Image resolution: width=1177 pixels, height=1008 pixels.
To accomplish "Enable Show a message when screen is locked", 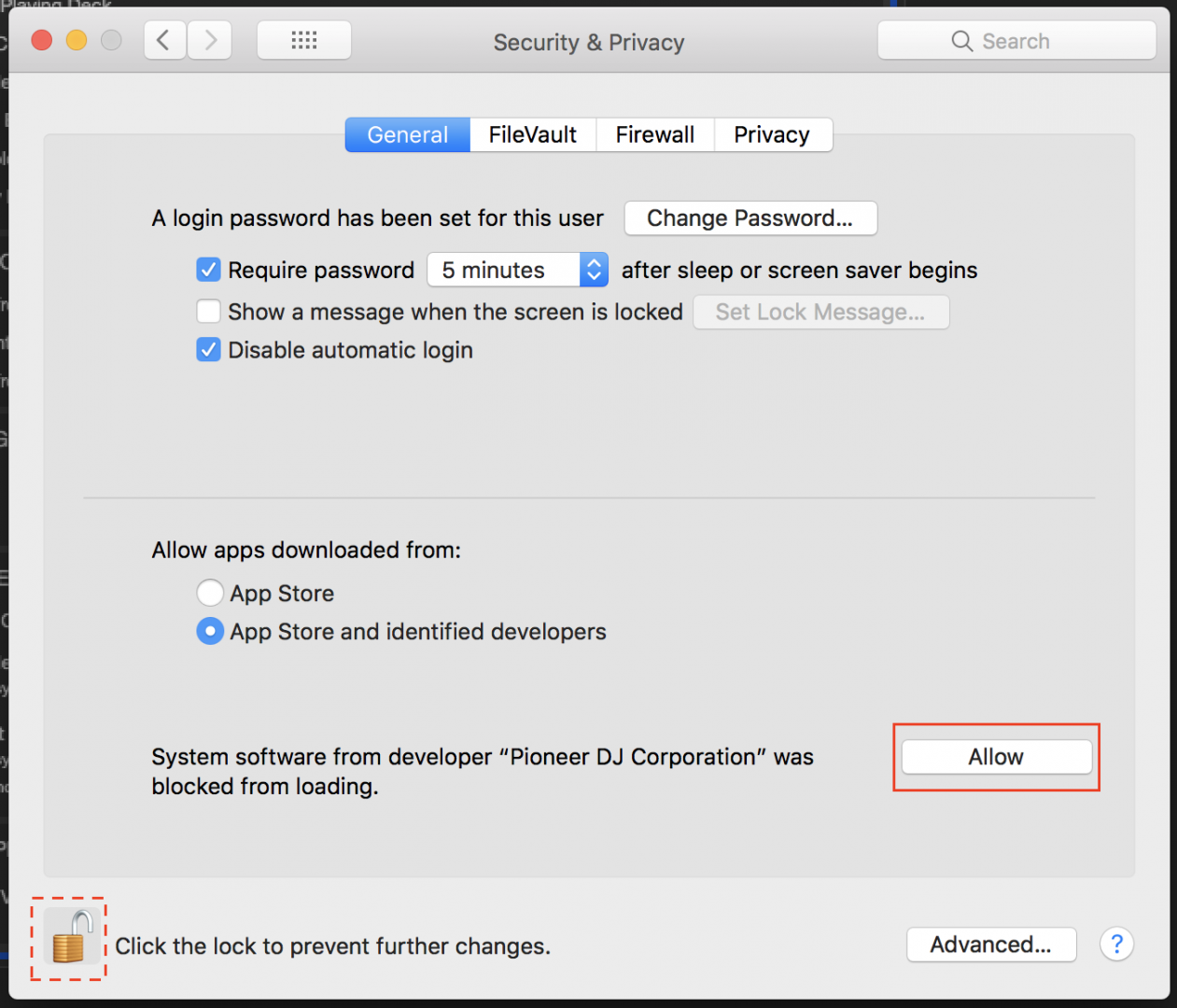I will coord(209,311).
